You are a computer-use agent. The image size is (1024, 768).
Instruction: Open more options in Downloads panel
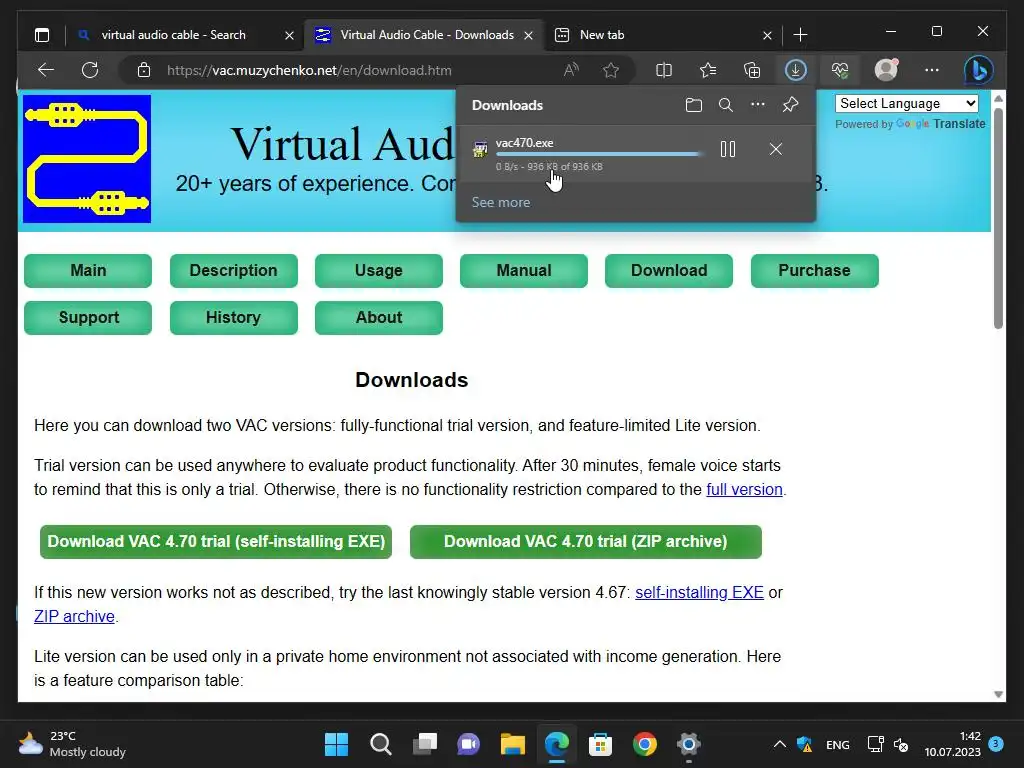tap(758, 104)
